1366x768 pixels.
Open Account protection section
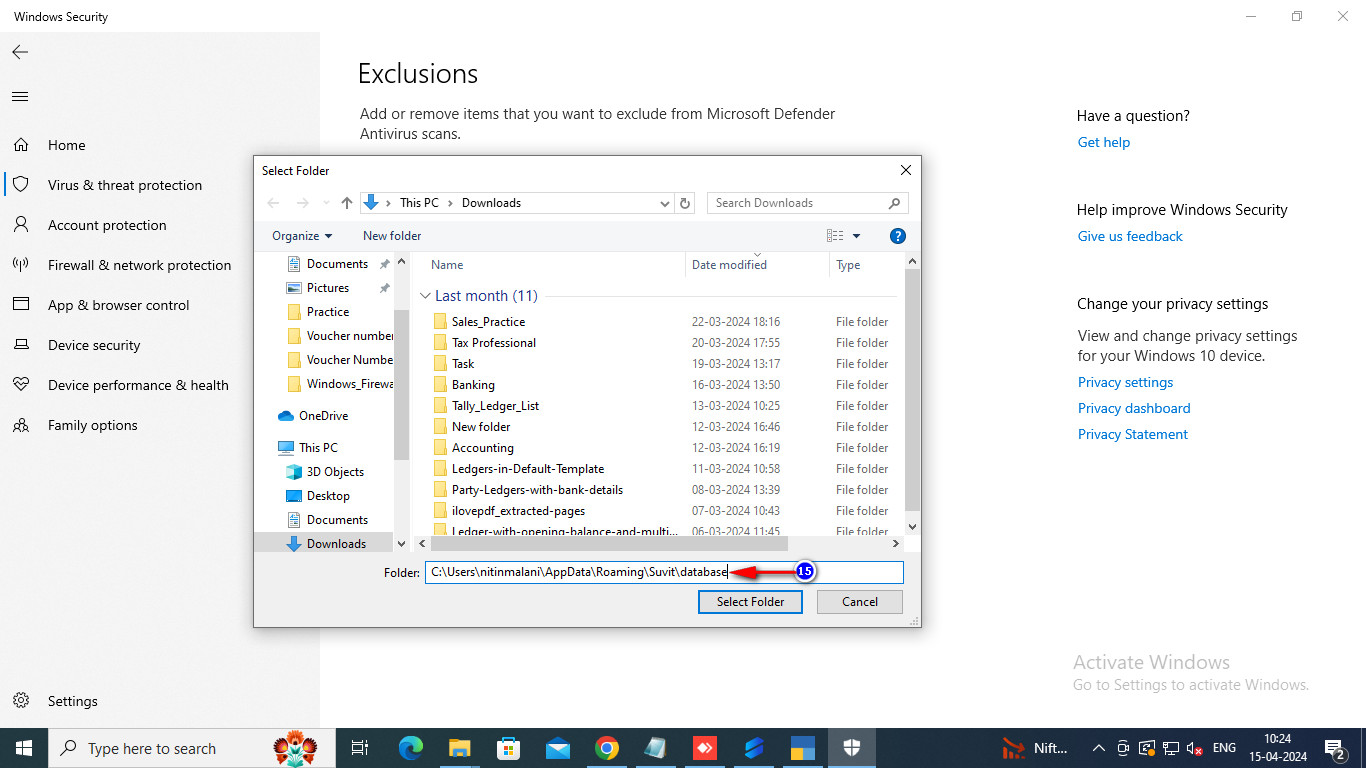[107, 225]
